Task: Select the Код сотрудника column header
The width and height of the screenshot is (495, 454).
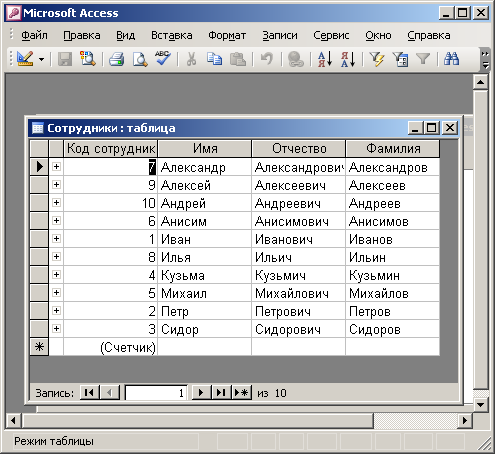Action: pyautogui.click(x=110, y=149)
